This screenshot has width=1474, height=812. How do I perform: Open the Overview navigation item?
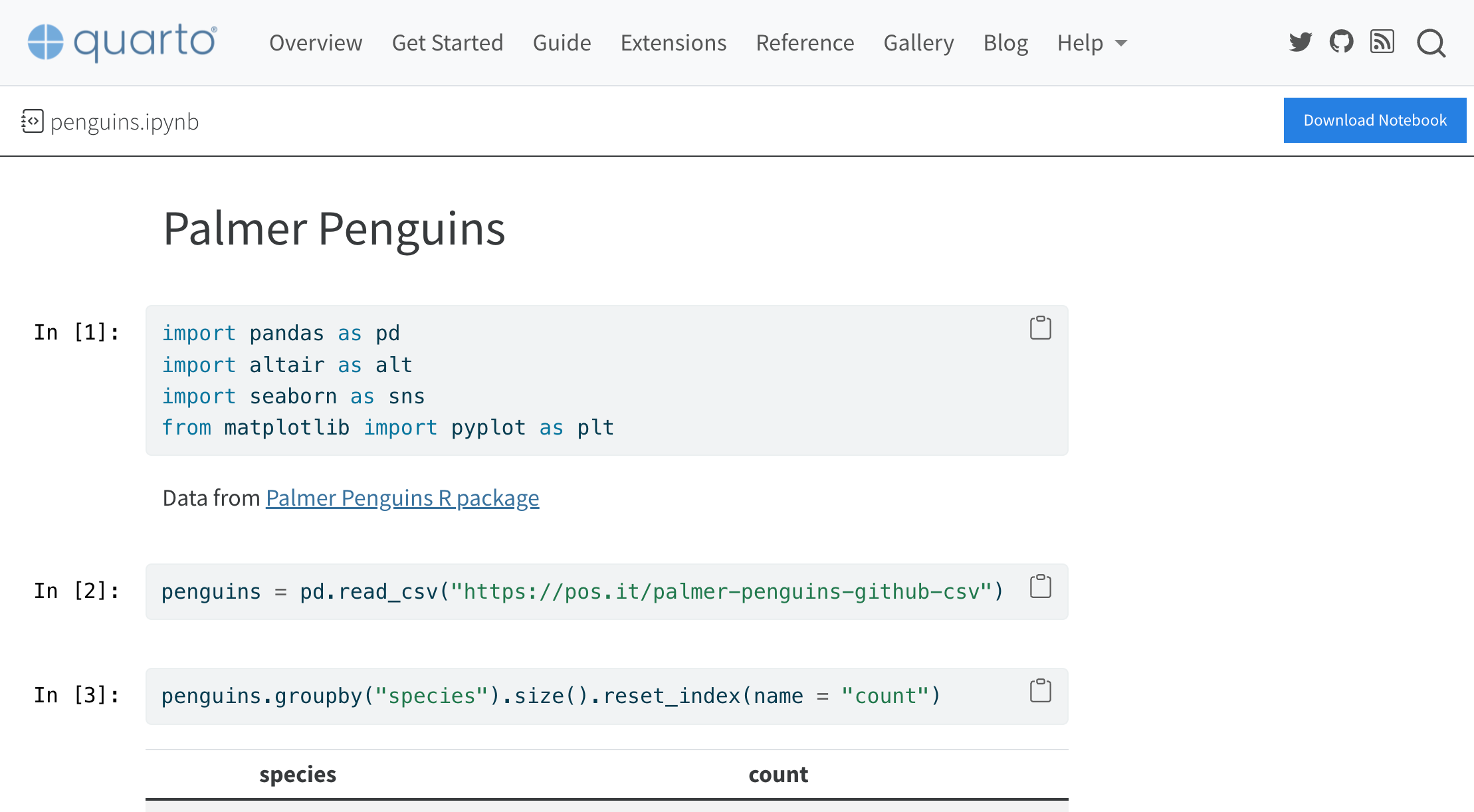[316, 43]
